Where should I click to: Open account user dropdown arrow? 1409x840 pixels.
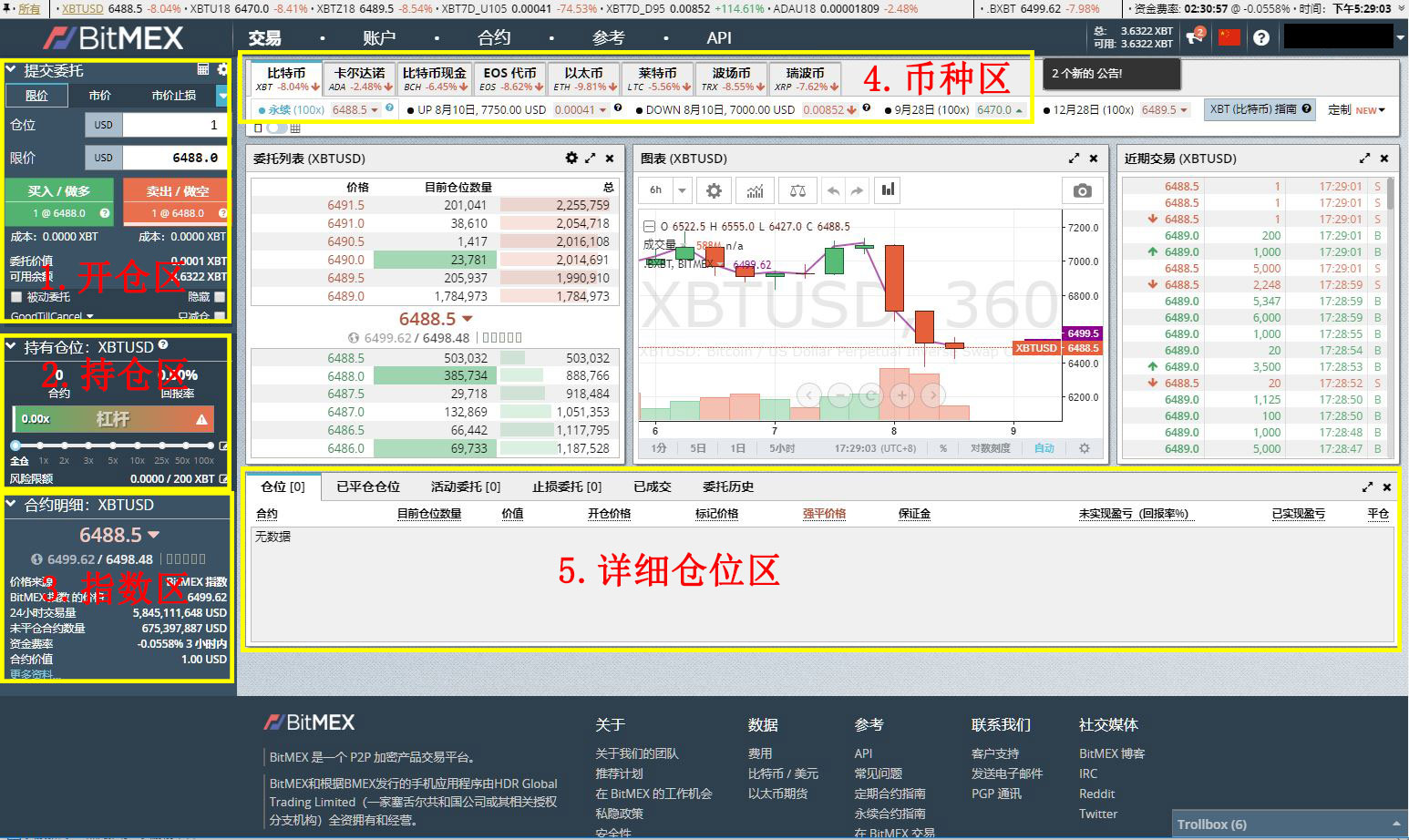coord(1401,37)
